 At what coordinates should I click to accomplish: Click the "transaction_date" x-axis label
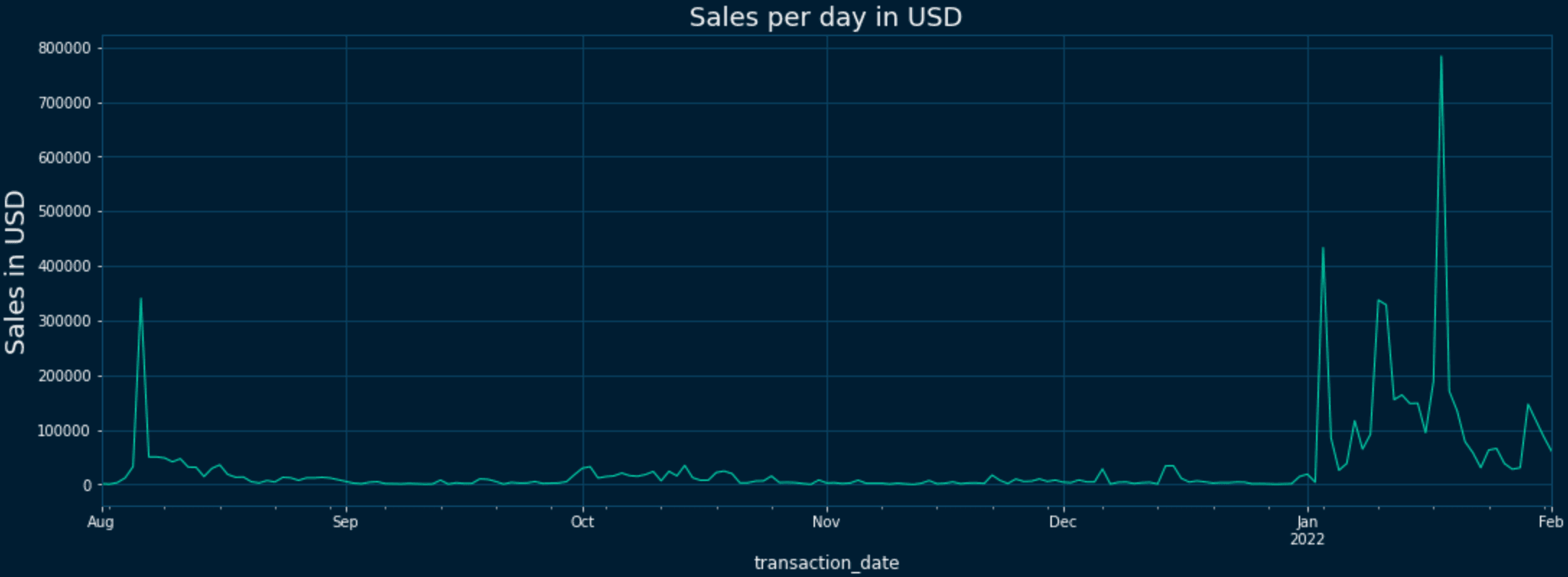point(826,563)
